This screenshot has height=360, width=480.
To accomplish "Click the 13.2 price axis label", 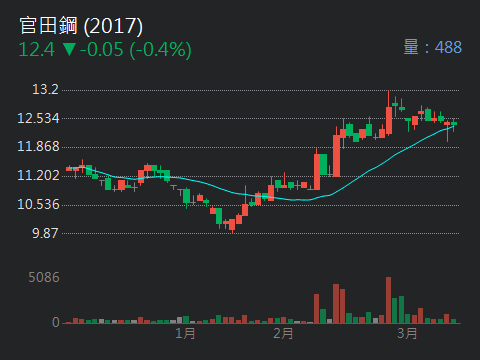I will point(45,89).
